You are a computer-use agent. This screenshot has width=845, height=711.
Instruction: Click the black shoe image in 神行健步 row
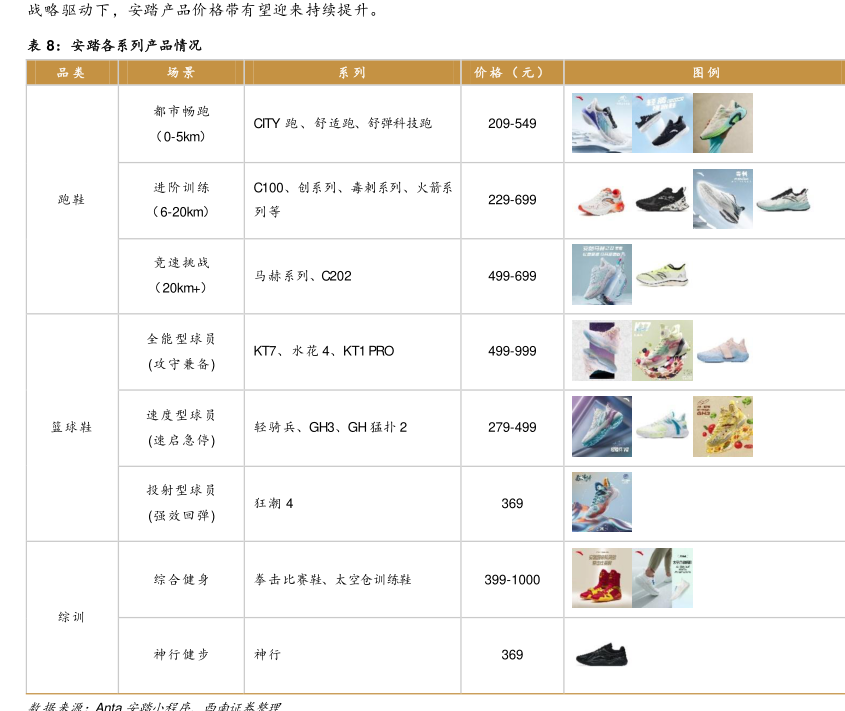coord(602,656)
